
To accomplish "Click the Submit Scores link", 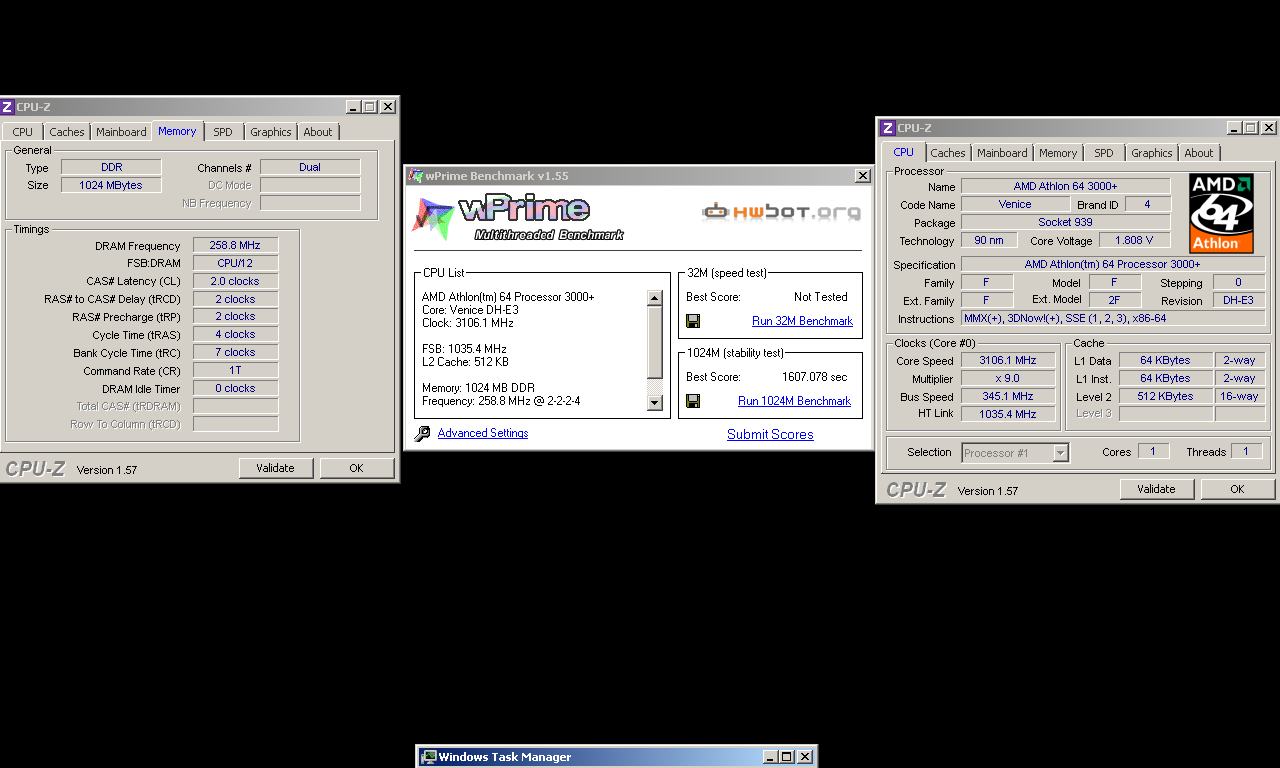I will click(770, 434).
